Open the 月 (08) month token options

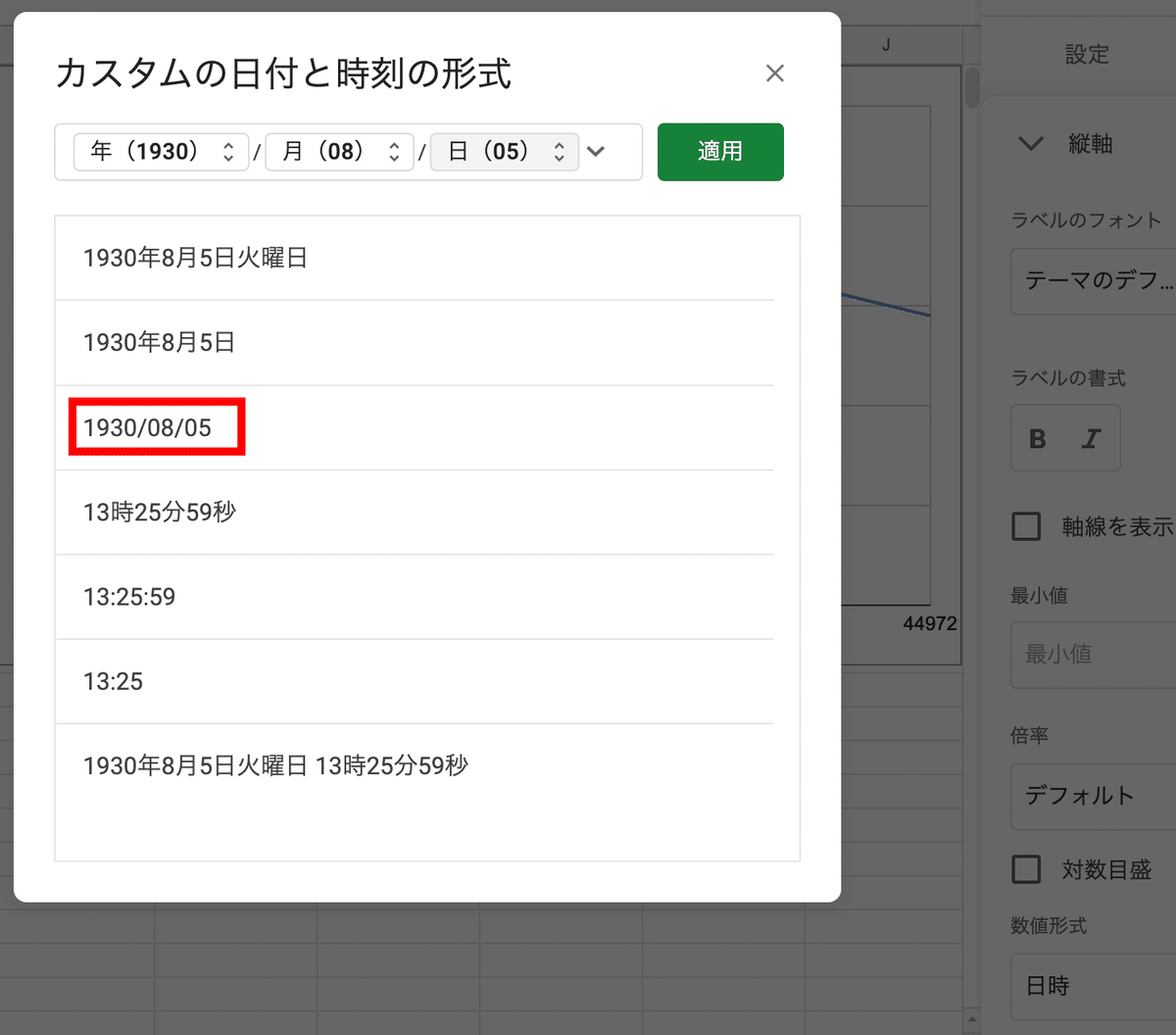point(339,152)
